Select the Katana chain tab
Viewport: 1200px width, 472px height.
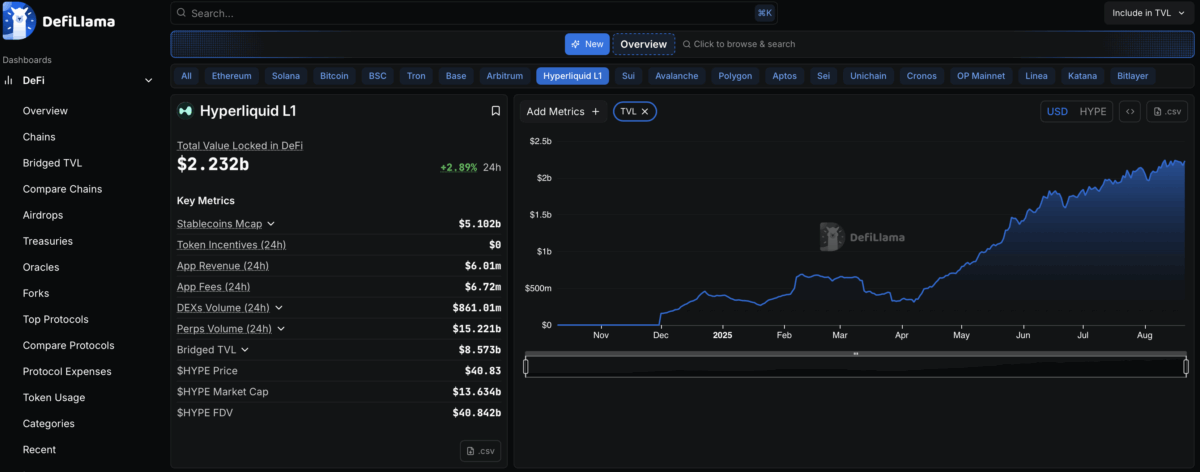click(1082, 76)
